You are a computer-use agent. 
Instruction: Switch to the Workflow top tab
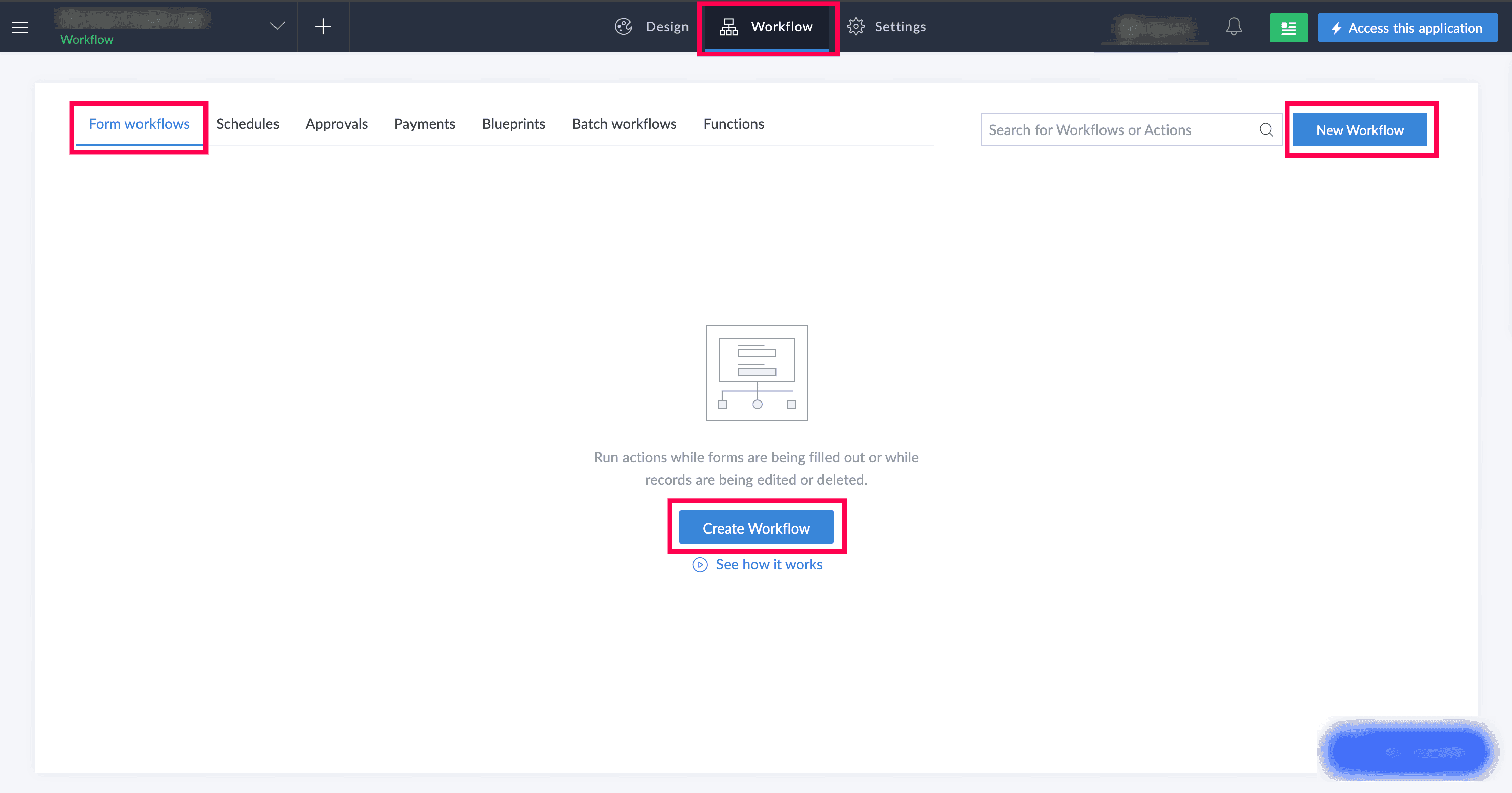(767, 27)
